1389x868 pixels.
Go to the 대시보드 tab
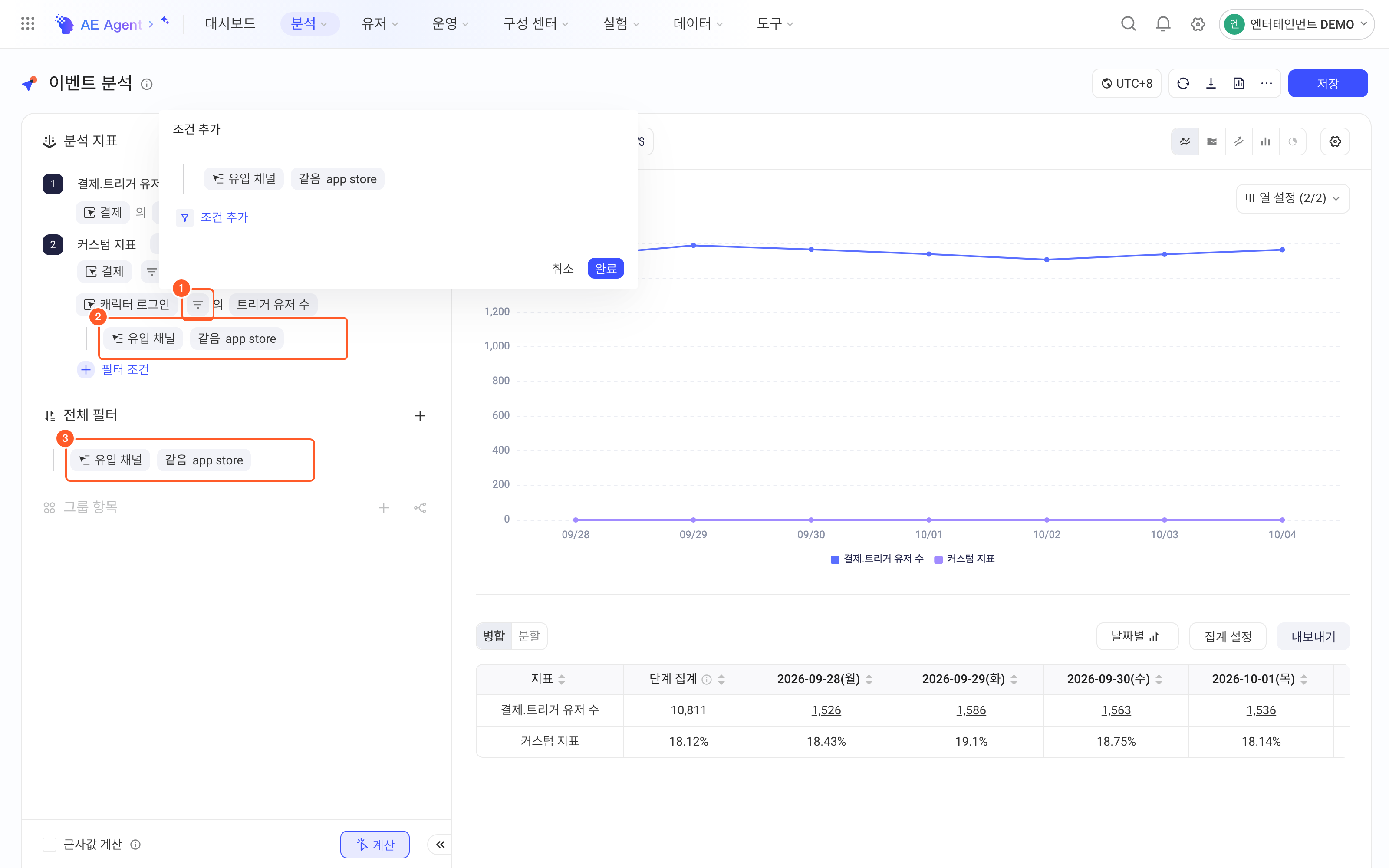(x=230, y=23)
